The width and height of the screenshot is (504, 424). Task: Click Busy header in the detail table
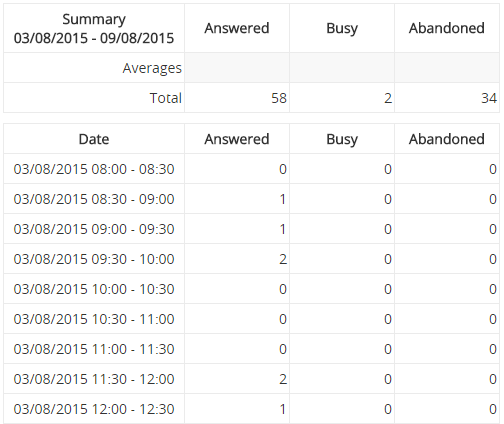click(342, 139)
